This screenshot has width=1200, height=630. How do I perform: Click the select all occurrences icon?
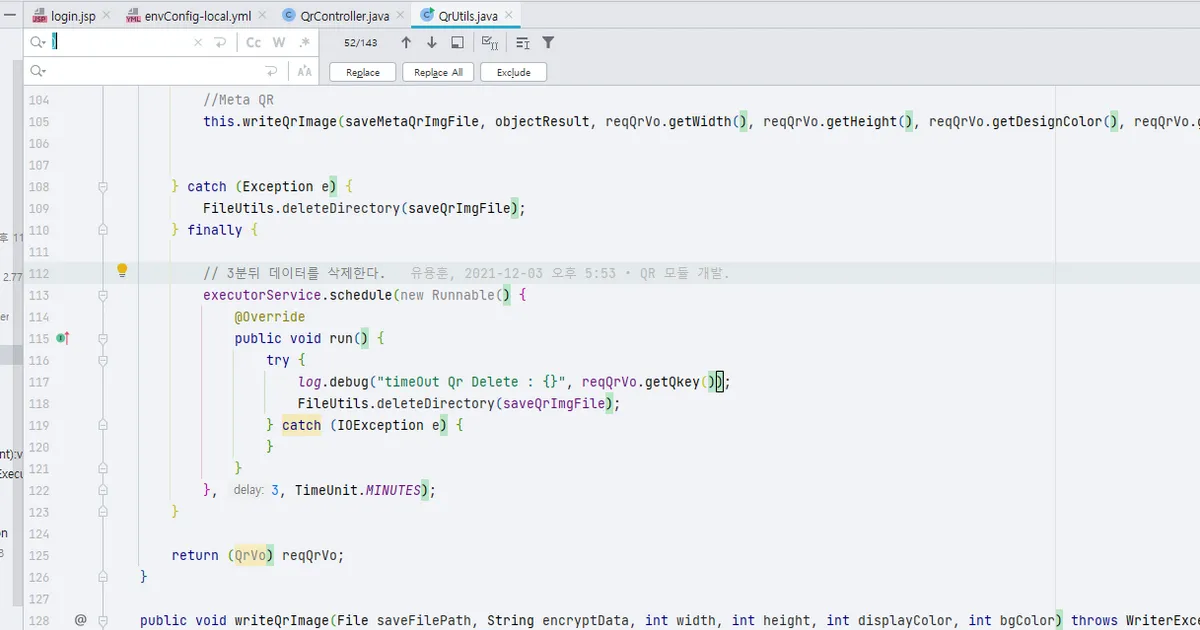tap(489, 43)
